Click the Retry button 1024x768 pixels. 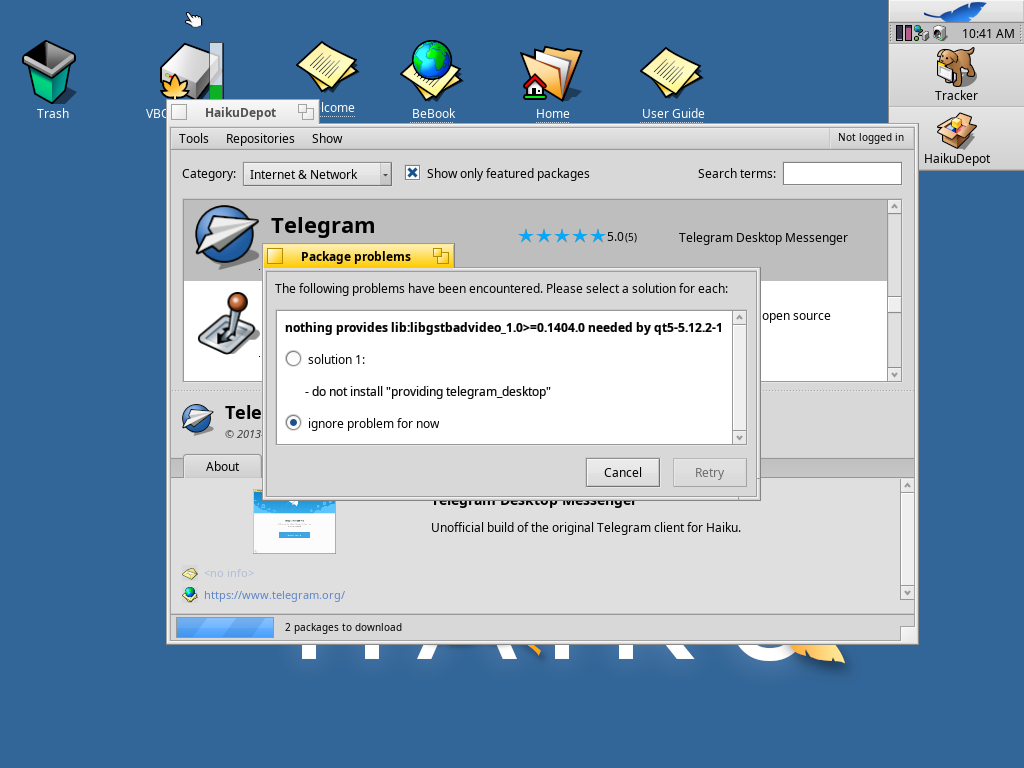[x=709, y=472]
